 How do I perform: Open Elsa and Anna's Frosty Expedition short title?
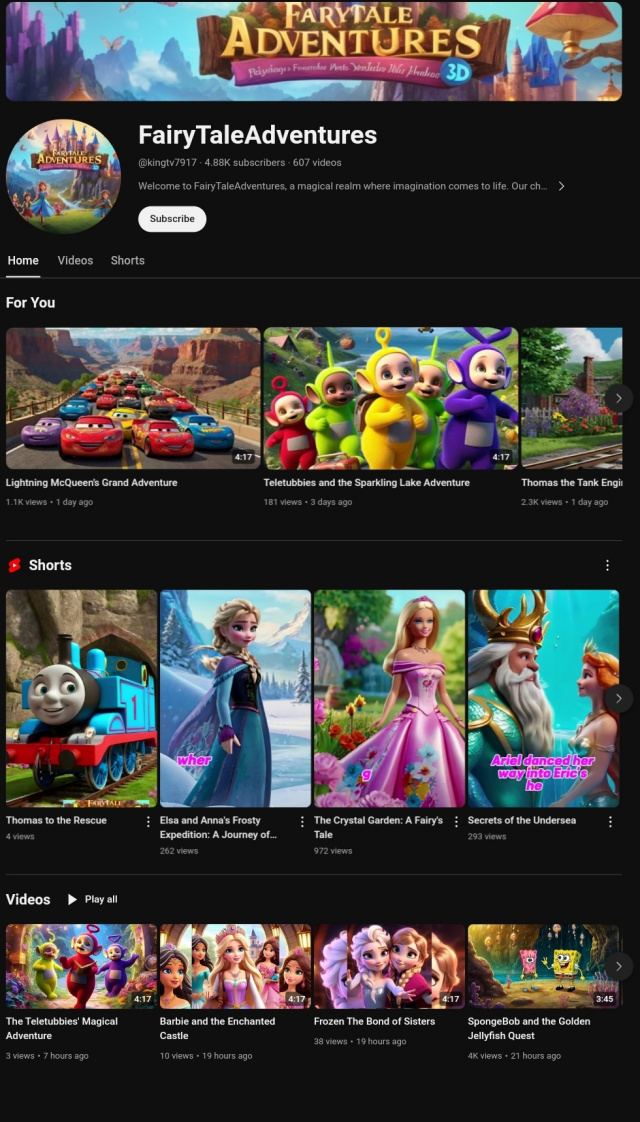[x=218, y=827]
